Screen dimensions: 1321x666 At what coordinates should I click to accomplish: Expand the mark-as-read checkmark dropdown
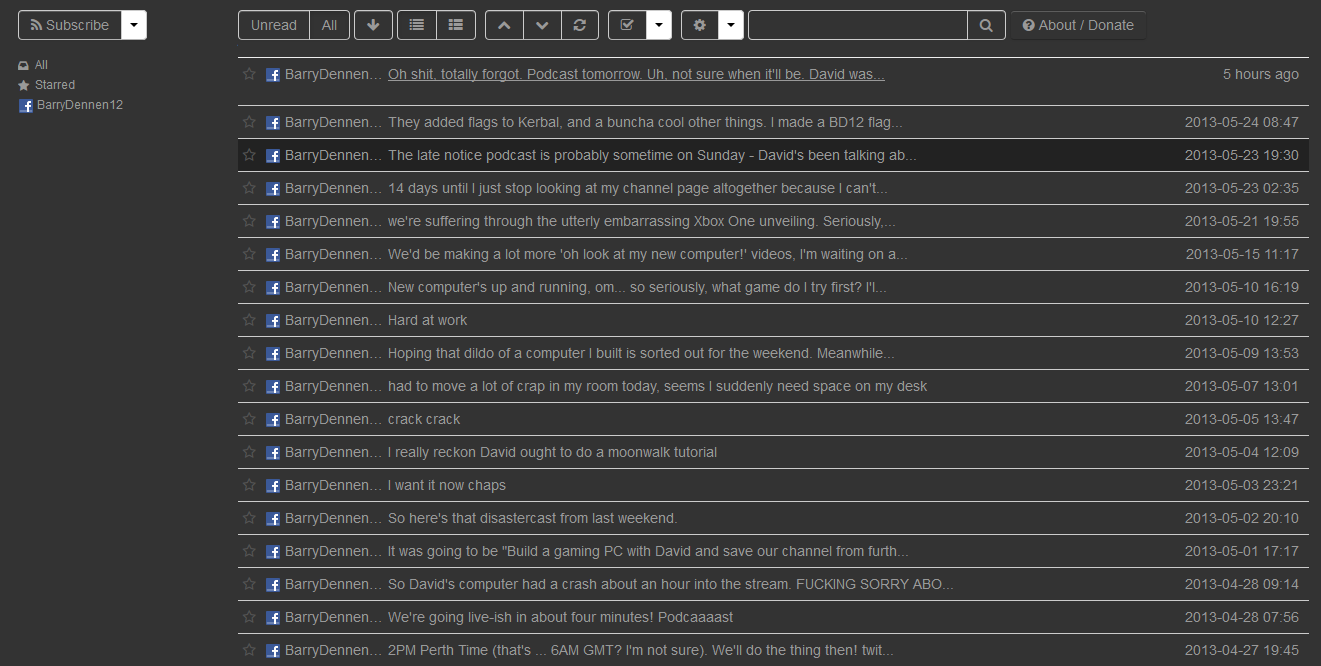pyautogui.click(x=659, y=25)
